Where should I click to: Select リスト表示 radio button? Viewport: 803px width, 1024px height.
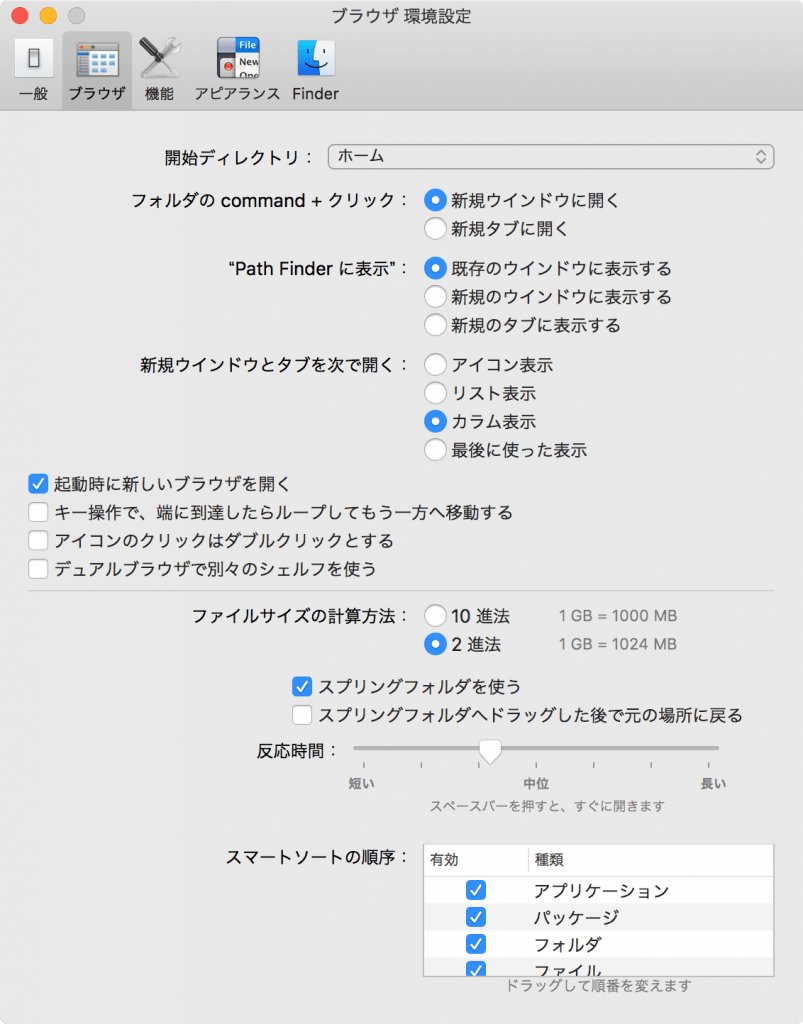pos(435,393)
